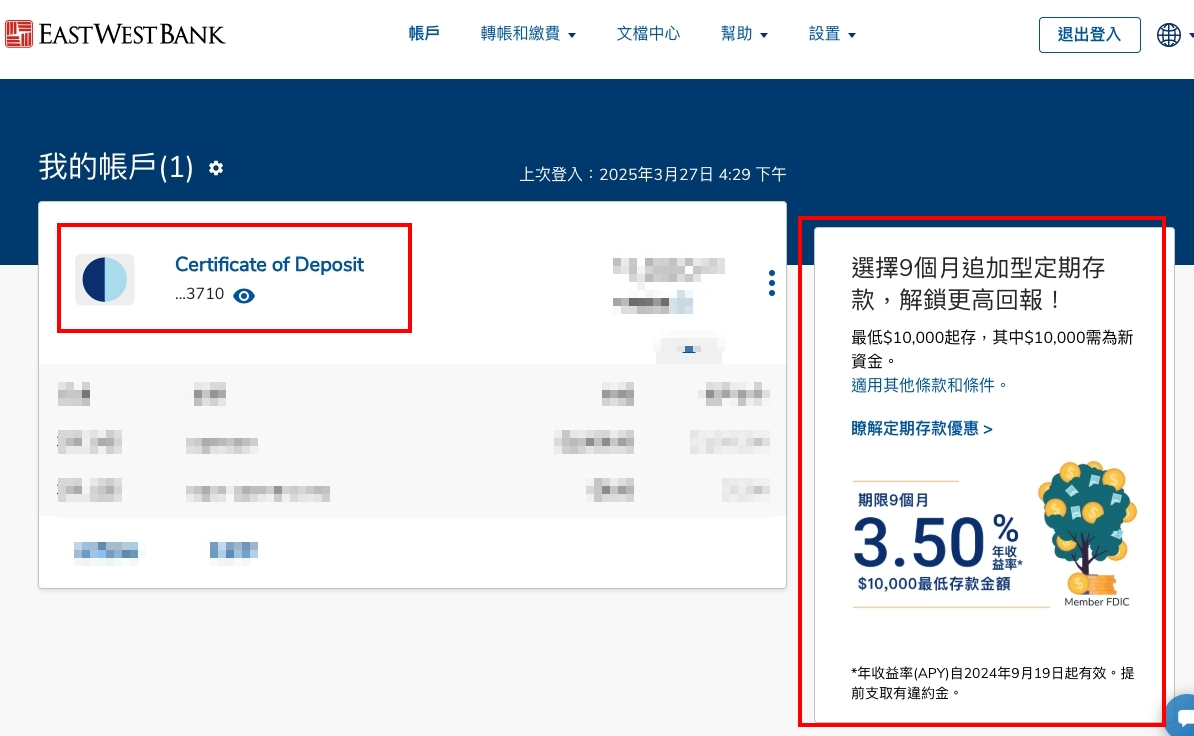
Task: Click the promo headline 選擇9個月追加型定期存款
Action: pyautogui.click(x=978, y=283)
